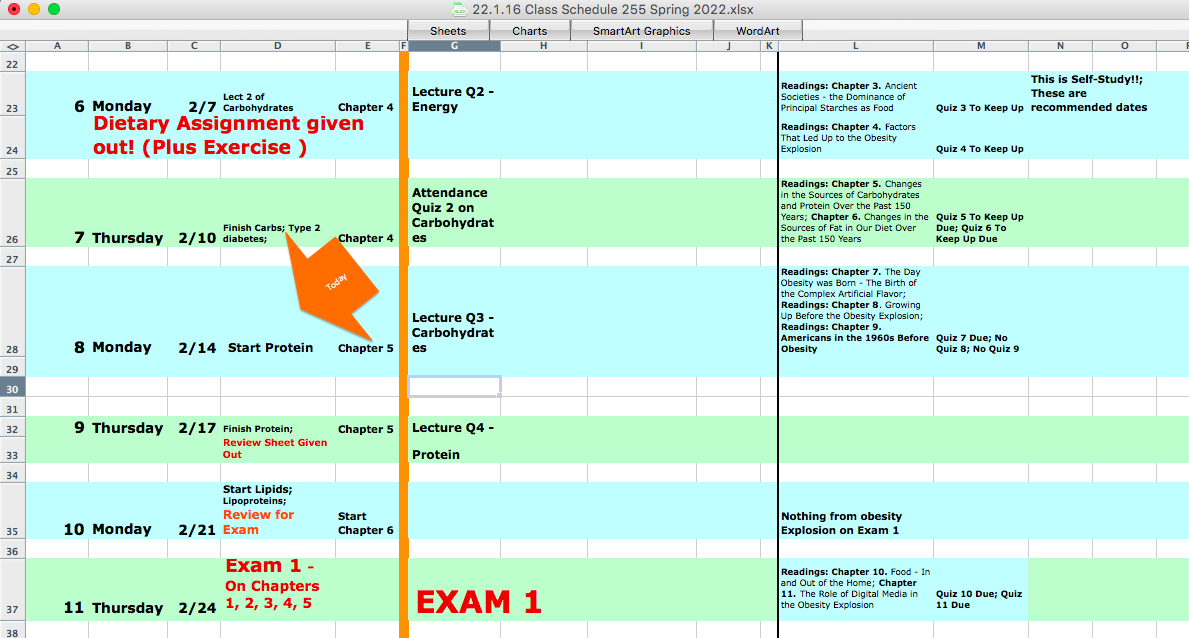Go to the WordArt tab
The image size is (1189, 638).
coord(757,31)
